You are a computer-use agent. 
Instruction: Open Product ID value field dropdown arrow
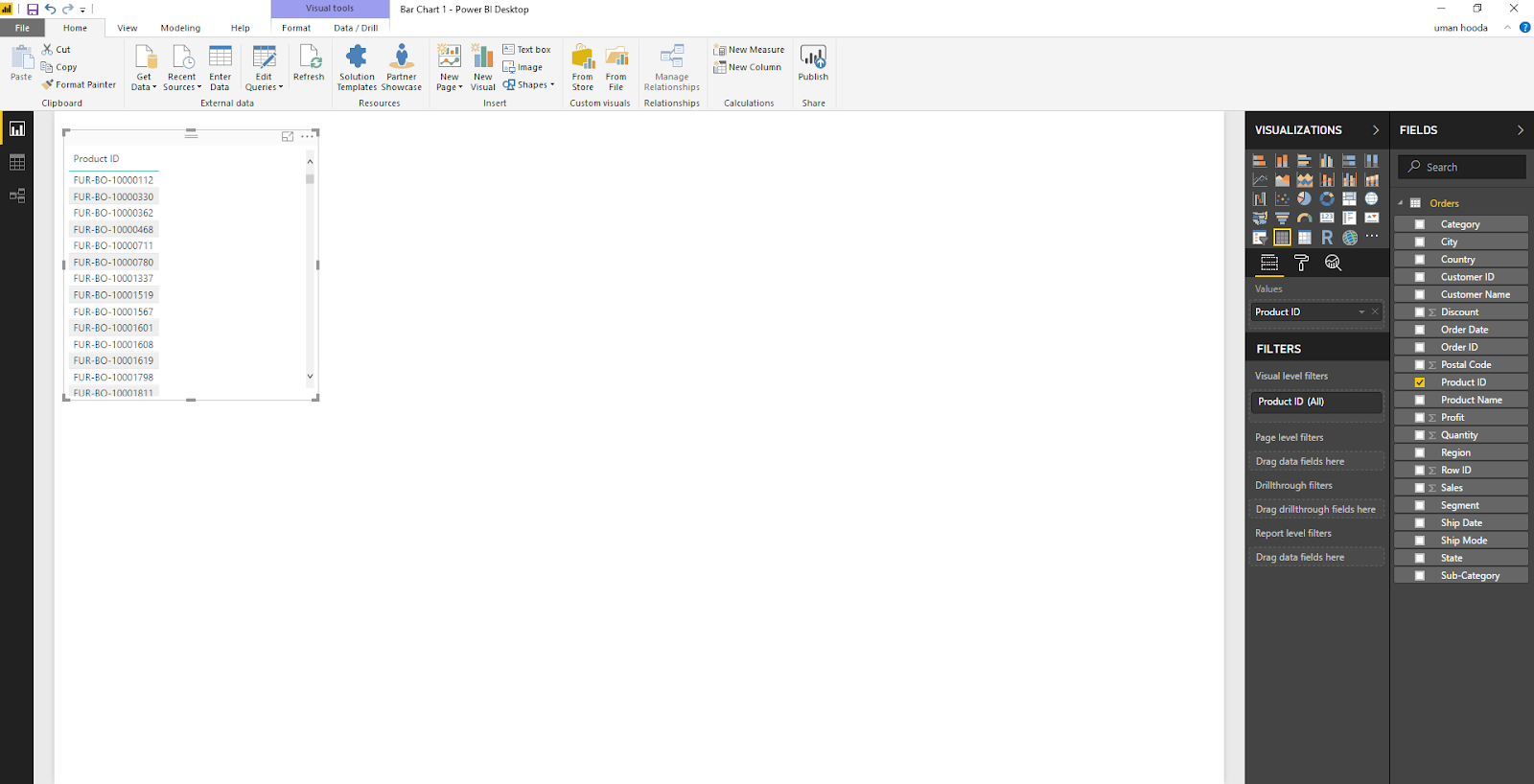(x=1361, y=312)
